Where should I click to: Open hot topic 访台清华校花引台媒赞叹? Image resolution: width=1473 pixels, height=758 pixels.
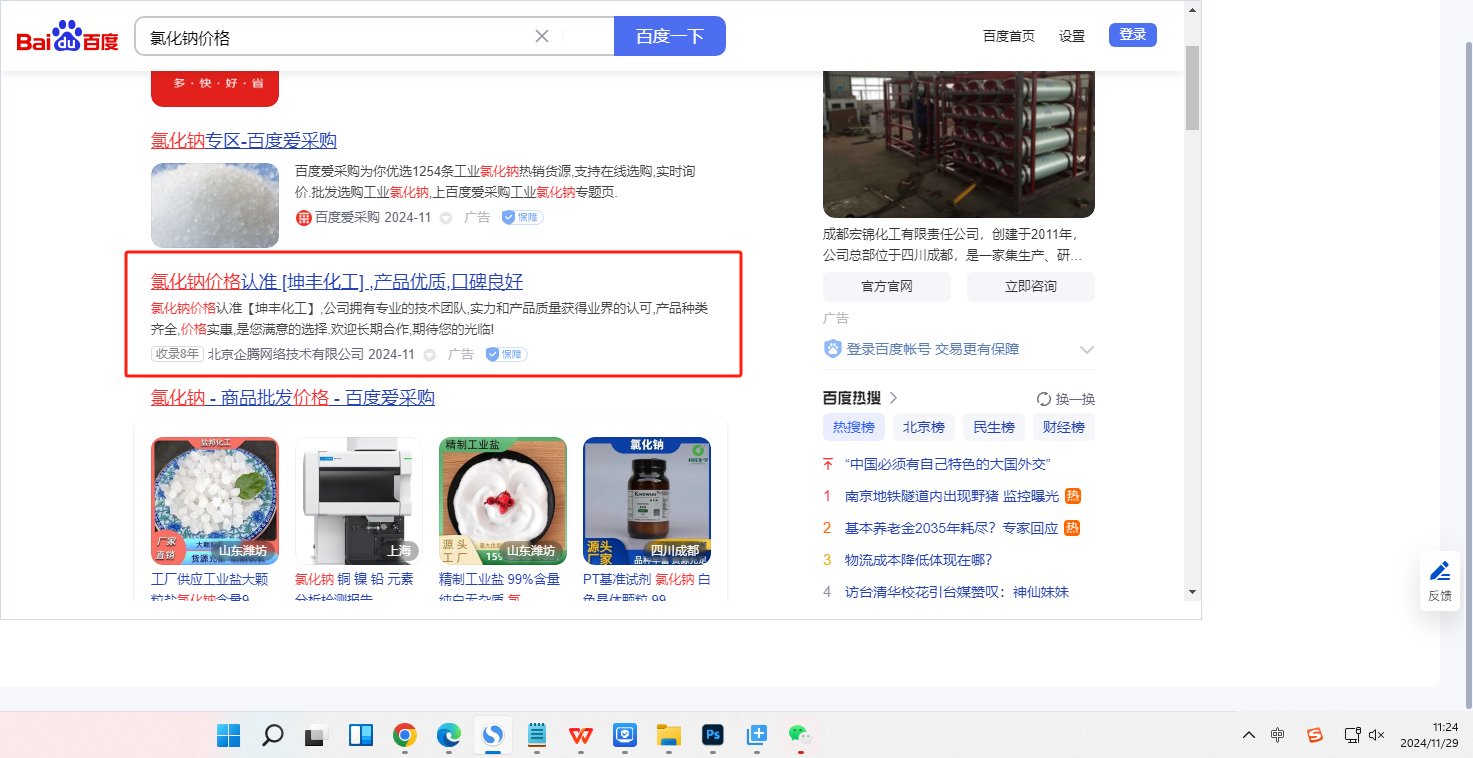click(957, 592)
